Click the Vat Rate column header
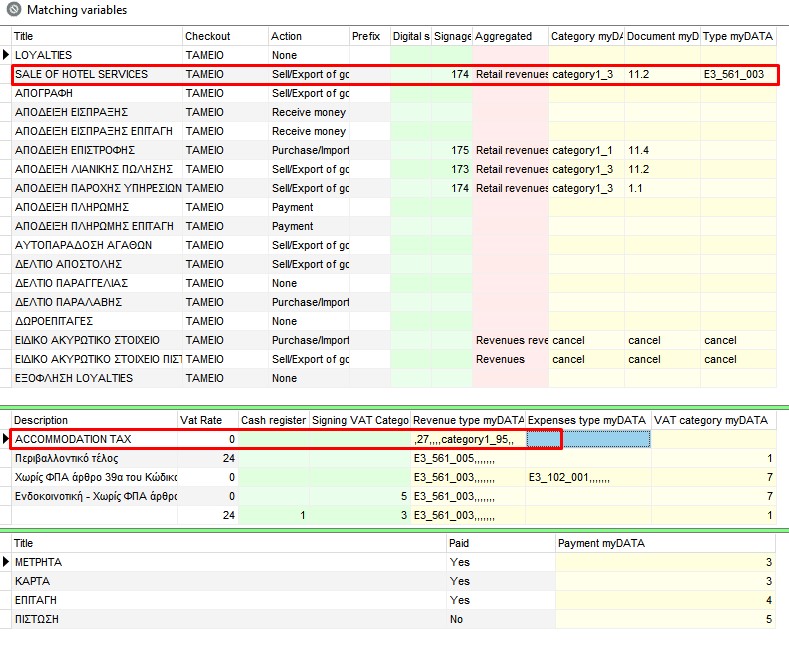The height and width of the screenshot is (647, 789). 208,420
